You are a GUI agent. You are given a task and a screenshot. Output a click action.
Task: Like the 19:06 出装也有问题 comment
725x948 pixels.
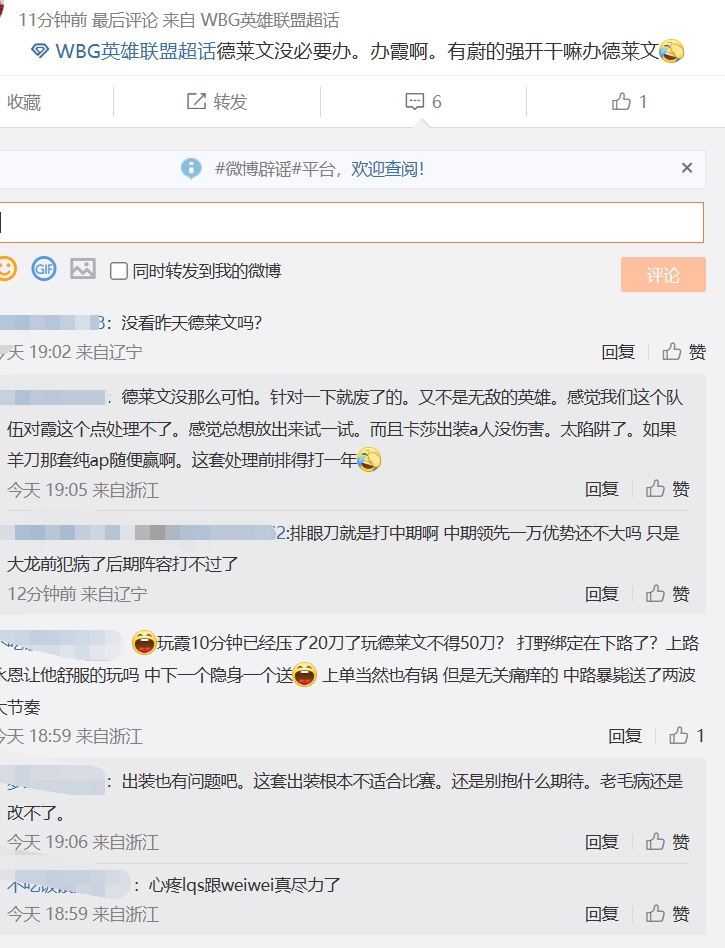[668, 842]
